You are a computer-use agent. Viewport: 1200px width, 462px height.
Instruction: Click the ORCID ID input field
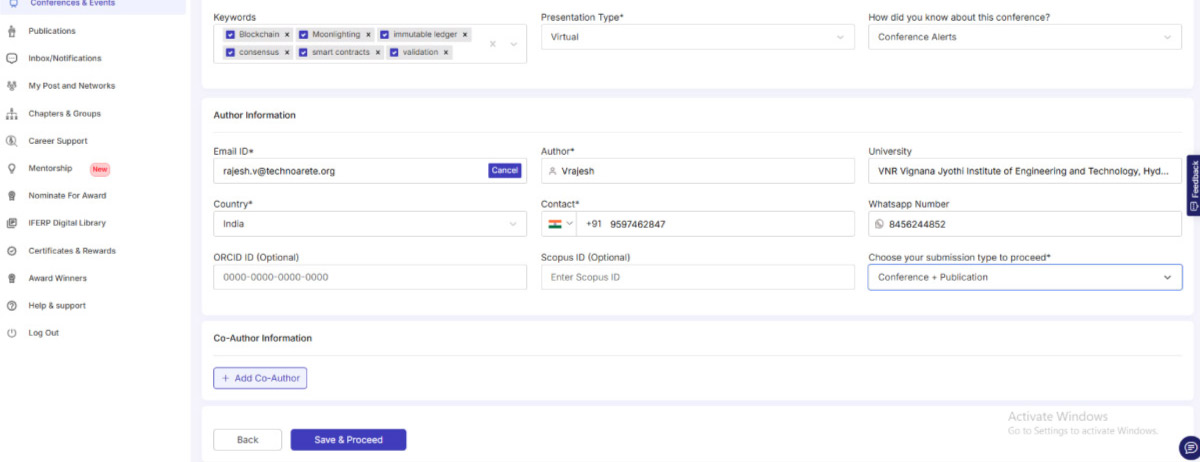(x=370, y=277)
